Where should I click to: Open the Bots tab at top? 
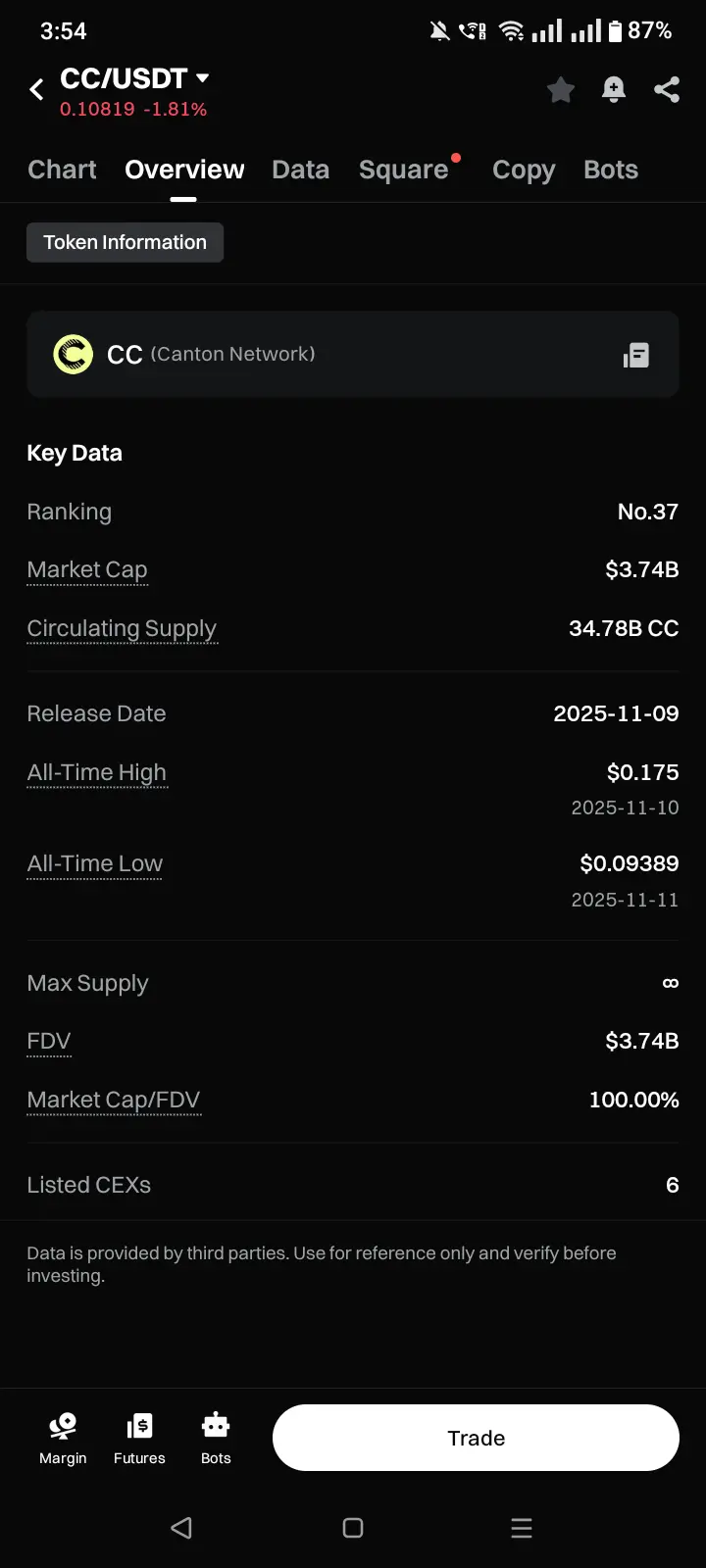(x=611, y=170)
